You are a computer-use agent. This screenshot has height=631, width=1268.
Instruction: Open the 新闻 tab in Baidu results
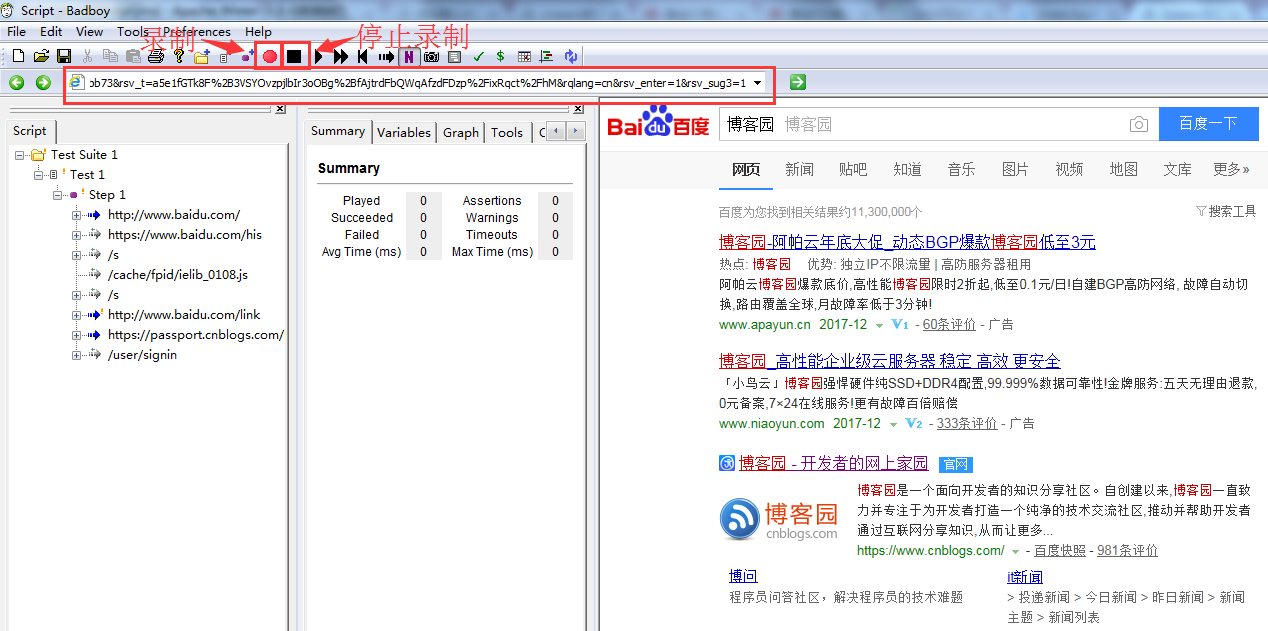pyautogui.click(x=799, y=169)
